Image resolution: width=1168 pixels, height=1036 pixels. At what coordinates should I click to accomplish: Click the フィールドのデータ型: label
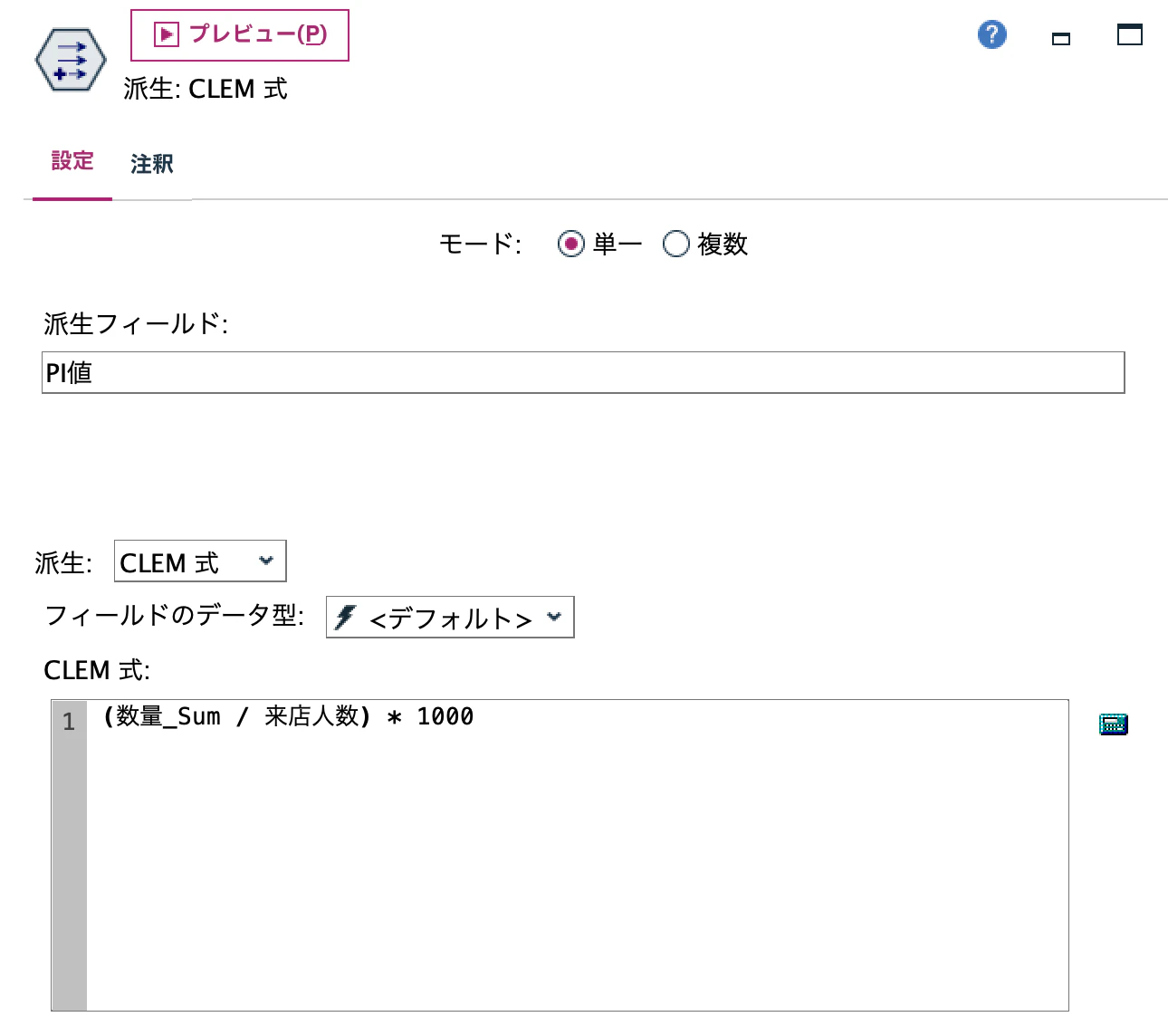point(175,616)
